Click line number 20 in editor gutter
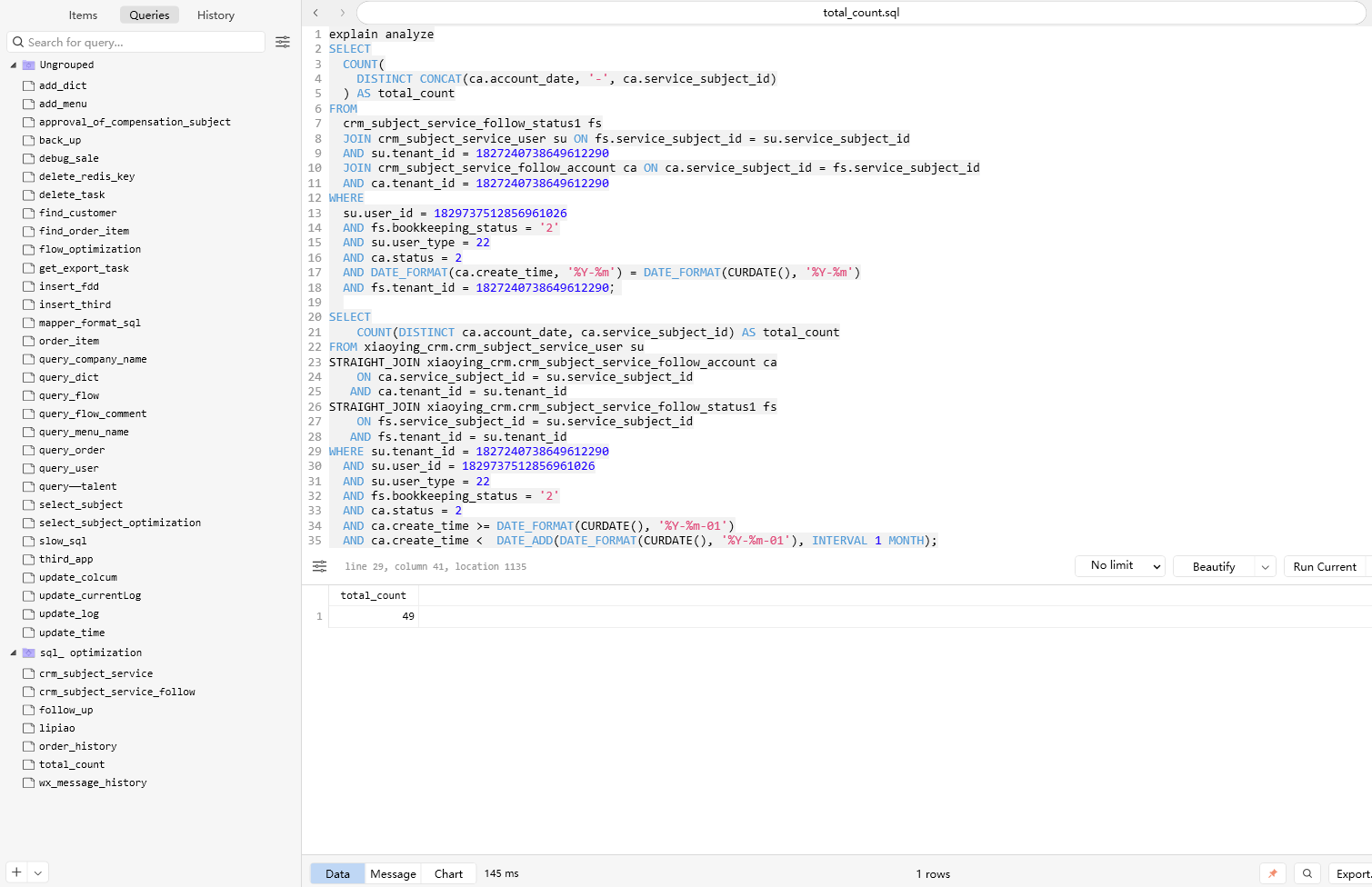 315,317
